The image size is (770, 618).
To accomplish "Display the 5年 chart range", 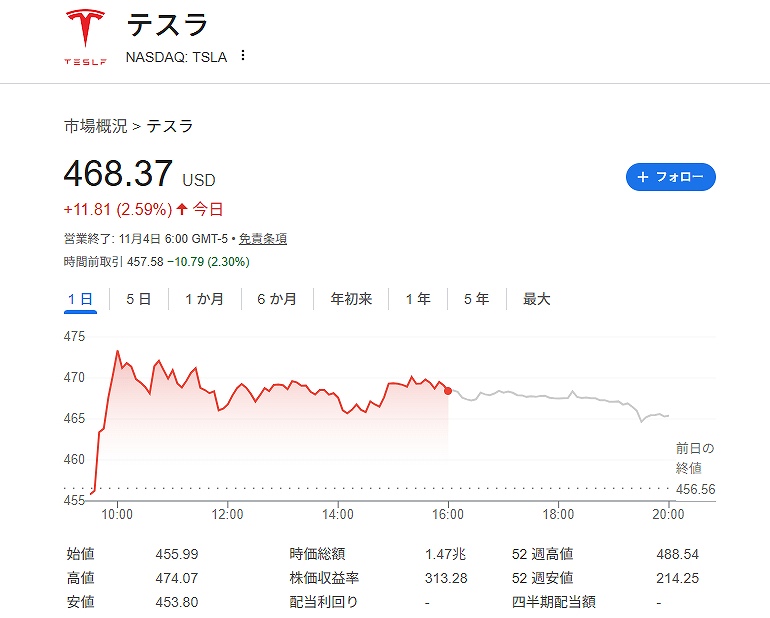I will [x=476, y=299].
